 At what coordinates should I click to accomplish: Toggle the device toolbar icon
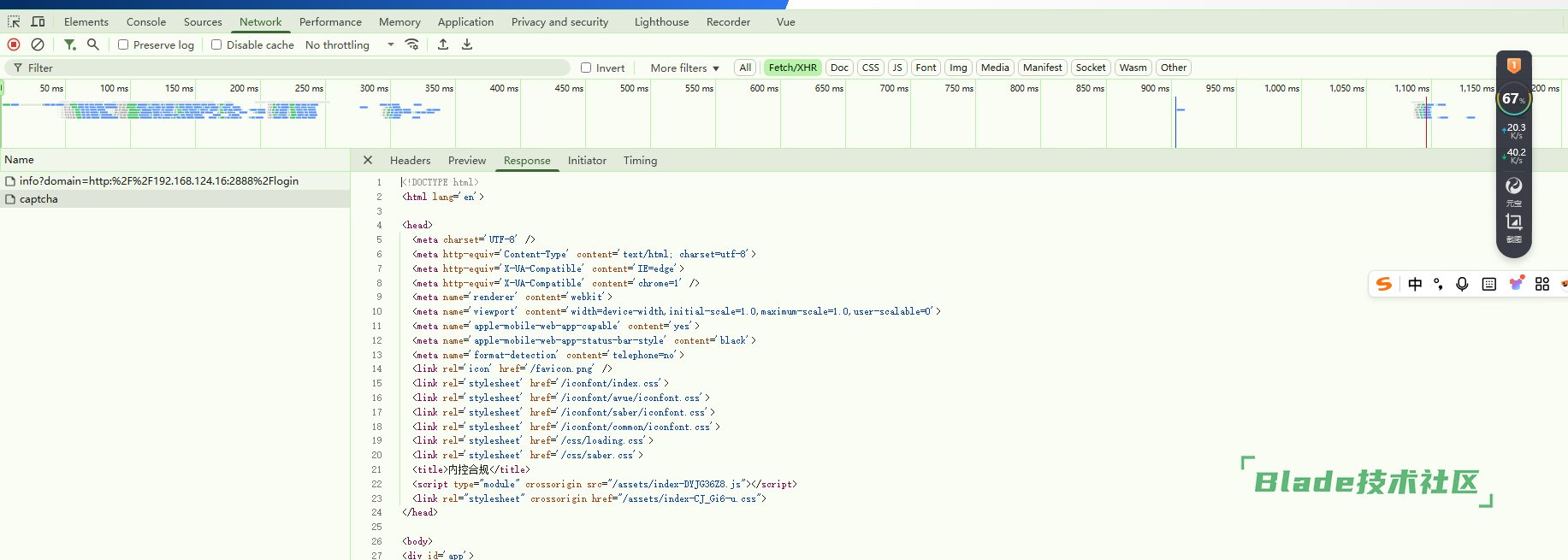click(x=38, y=21)
